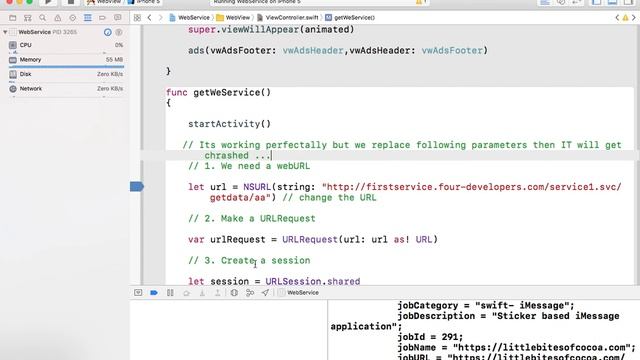Click the jobCategory console output line
The width and height of the screenshot is (640, 360).
[486, 306]
